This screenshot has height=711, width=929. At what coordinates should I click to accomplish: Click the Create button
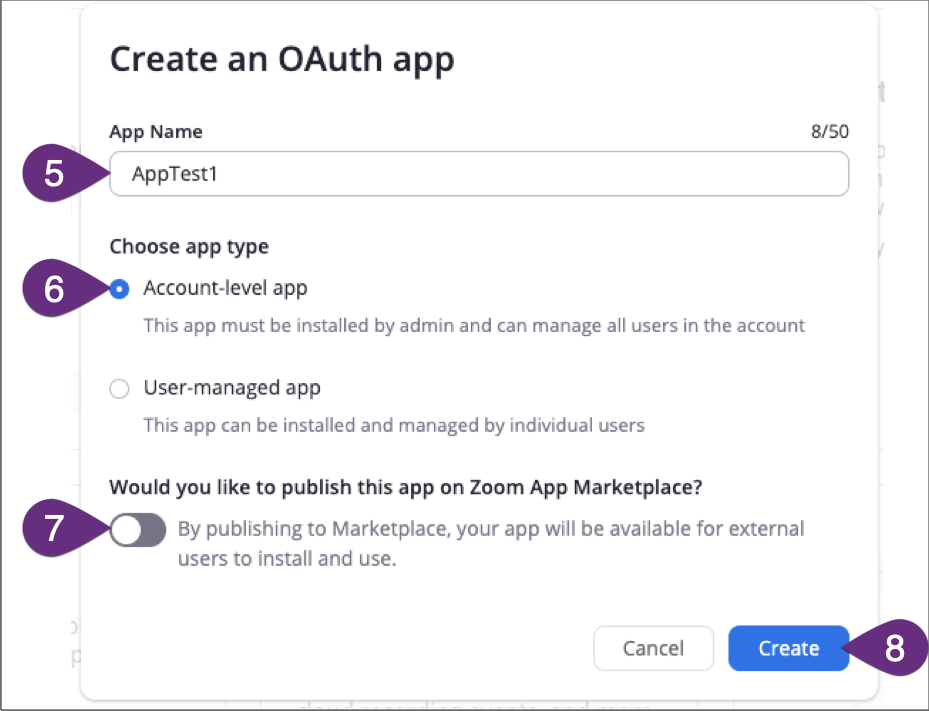coord(788,648)
